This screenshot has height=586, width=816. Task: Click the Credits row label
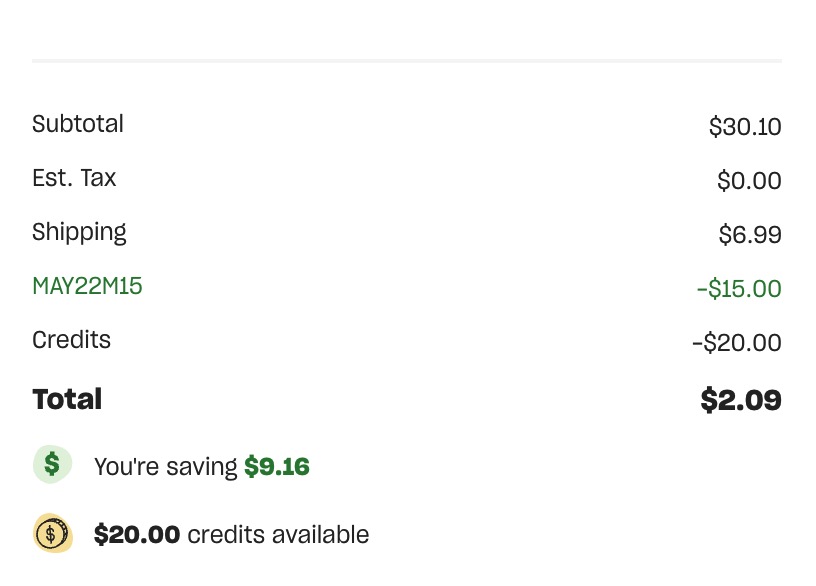[71, 341]
